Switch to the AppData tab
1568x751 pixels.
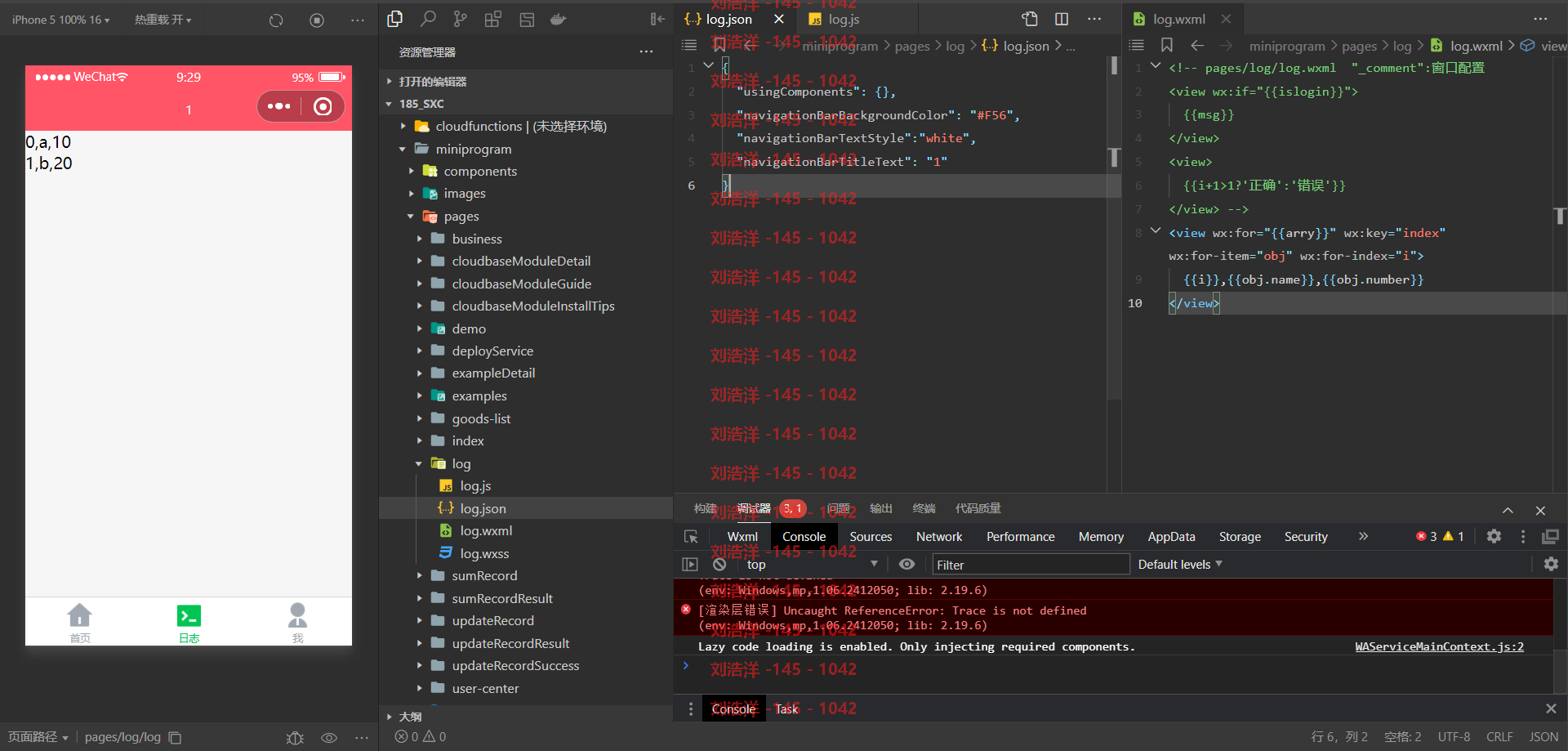(1171, 537)
